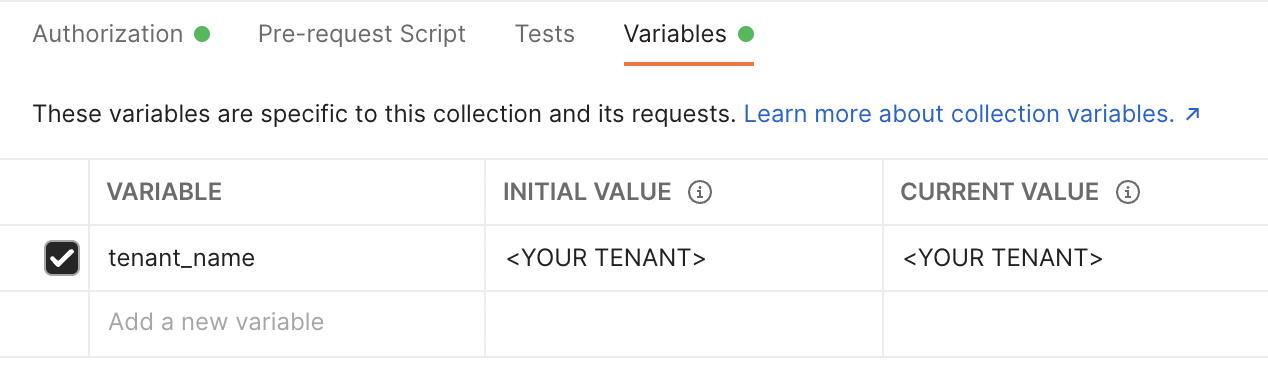Image resolution: width=1268 pixels, height=376 pixels.
Task: Click the tenant_name variable name field
Action: 287,258
